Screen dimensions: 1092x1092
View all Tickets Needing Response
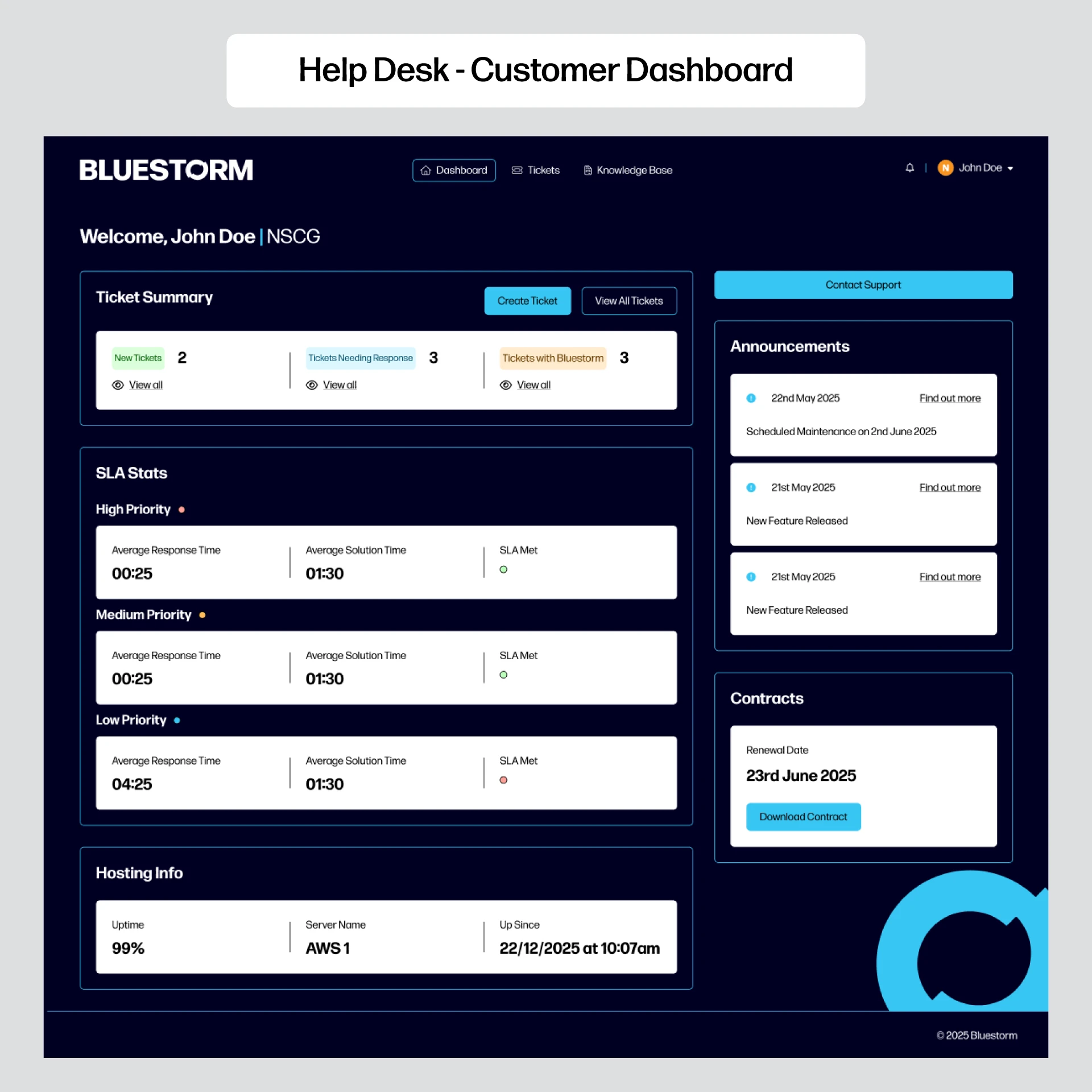click(340, 385)
